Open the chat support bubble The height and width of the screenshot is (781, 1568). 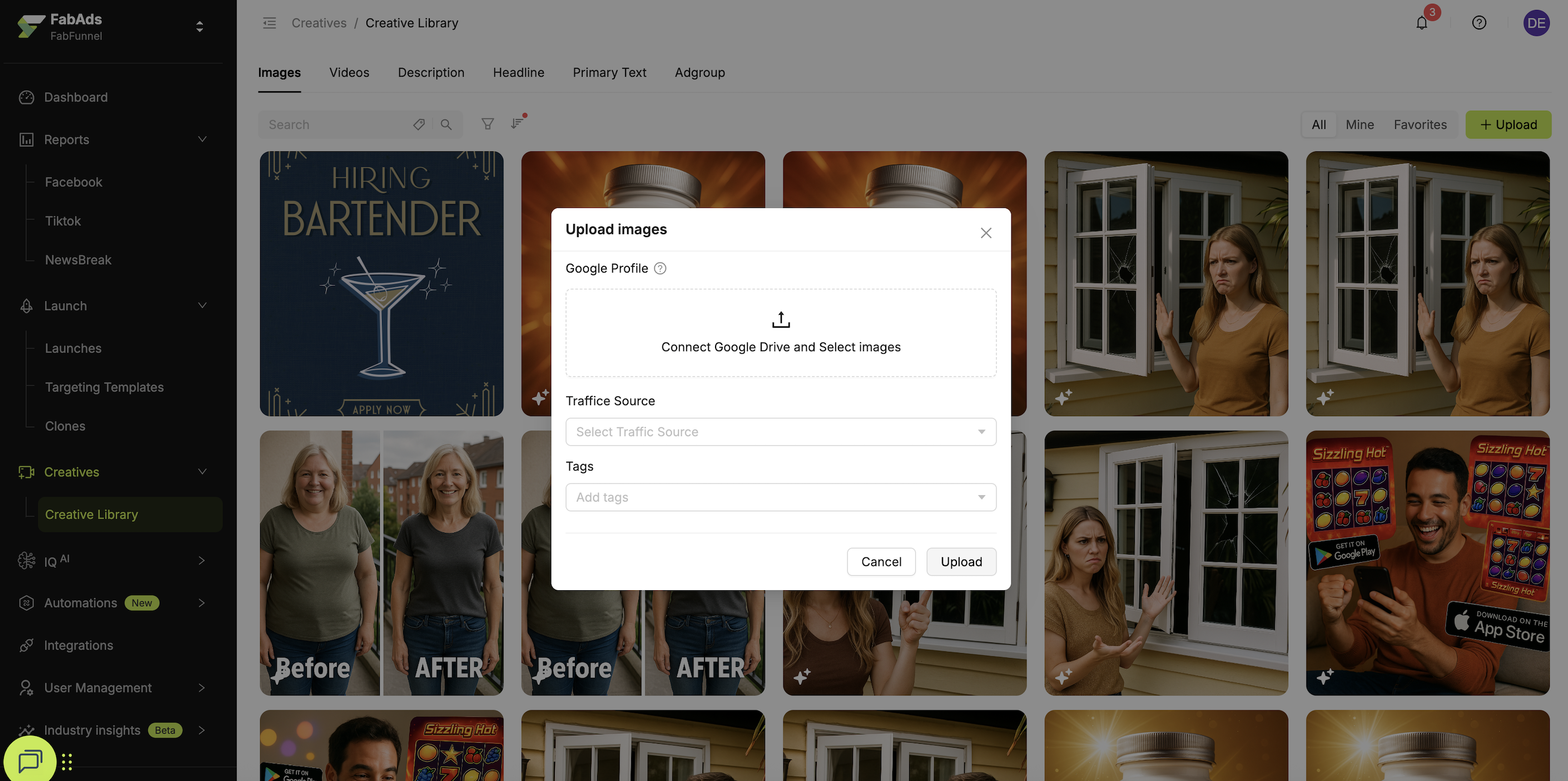(30, 760)
